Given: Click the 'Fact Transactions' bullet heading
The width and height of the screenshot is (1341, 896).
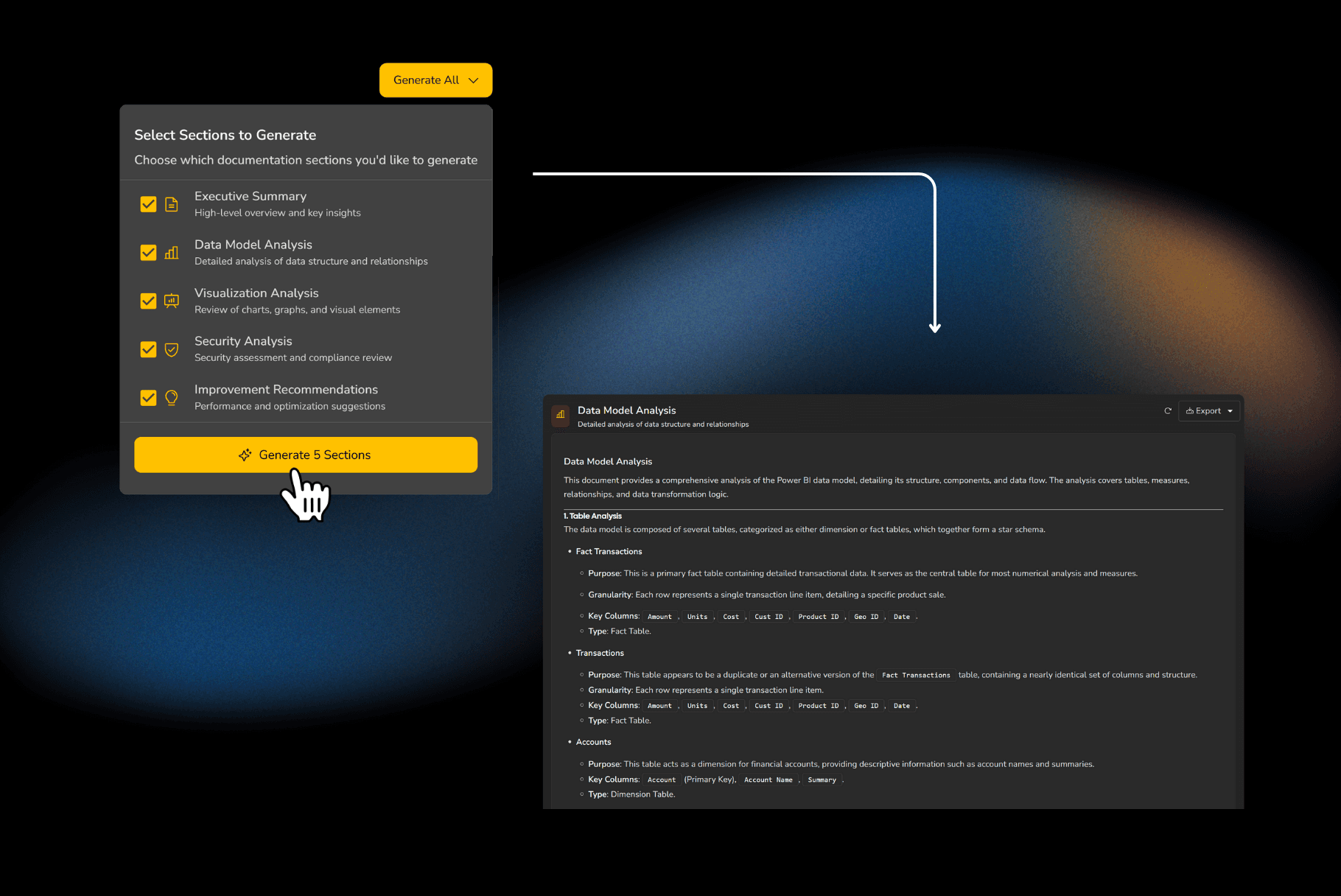Looking at the screenshot, I should tap(609, 551).
